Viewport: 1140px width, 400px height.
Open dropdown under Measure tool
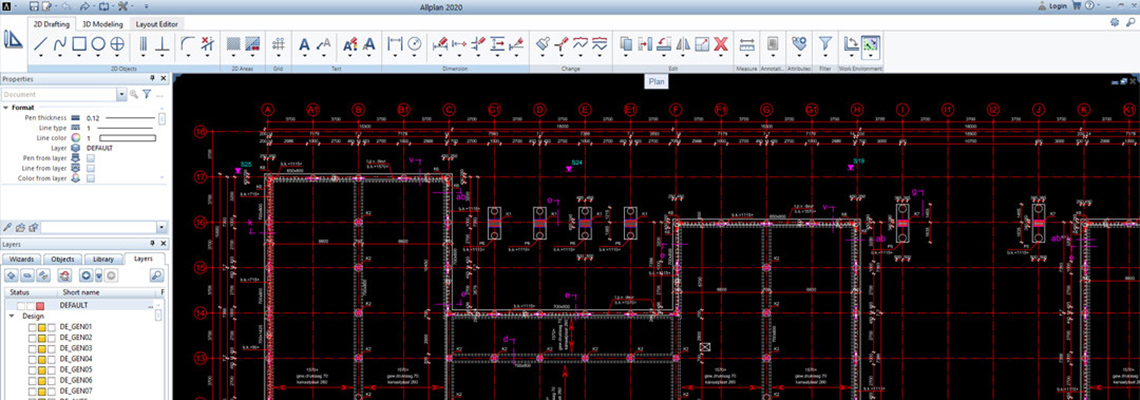point(747,57)
